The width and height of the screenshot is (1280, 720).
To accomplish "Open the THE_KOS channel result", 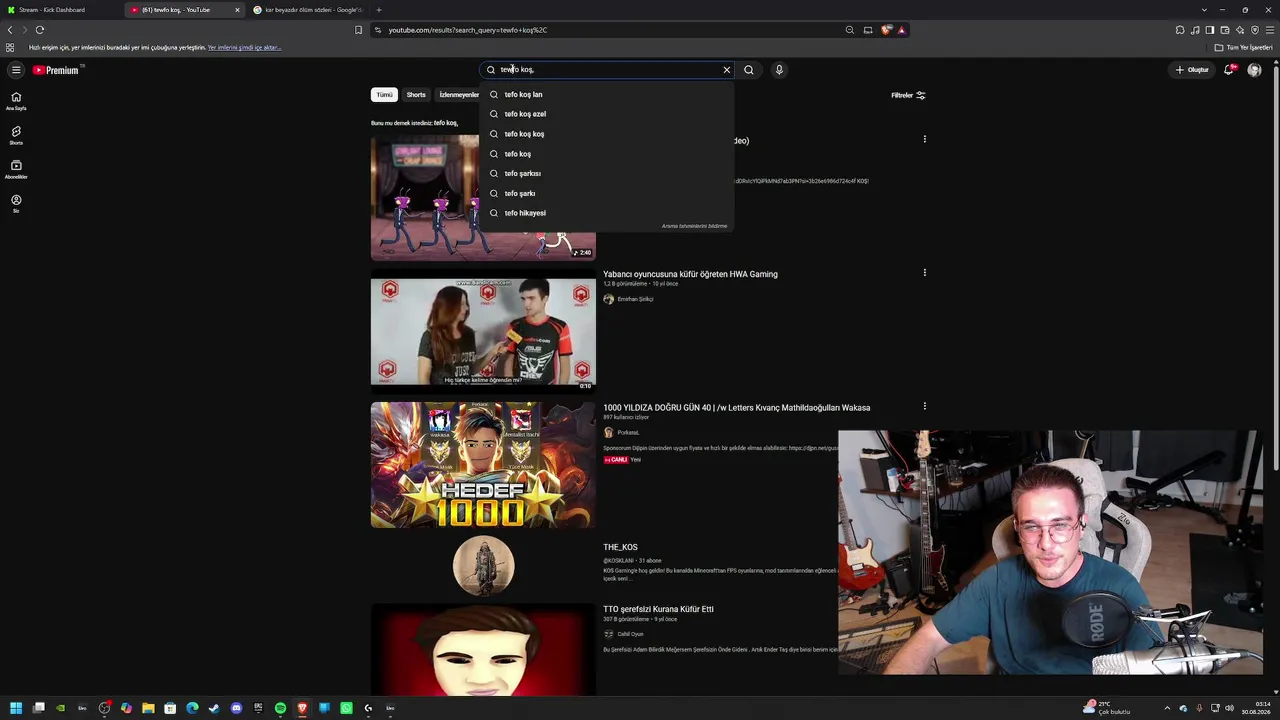I will point(620,547).
